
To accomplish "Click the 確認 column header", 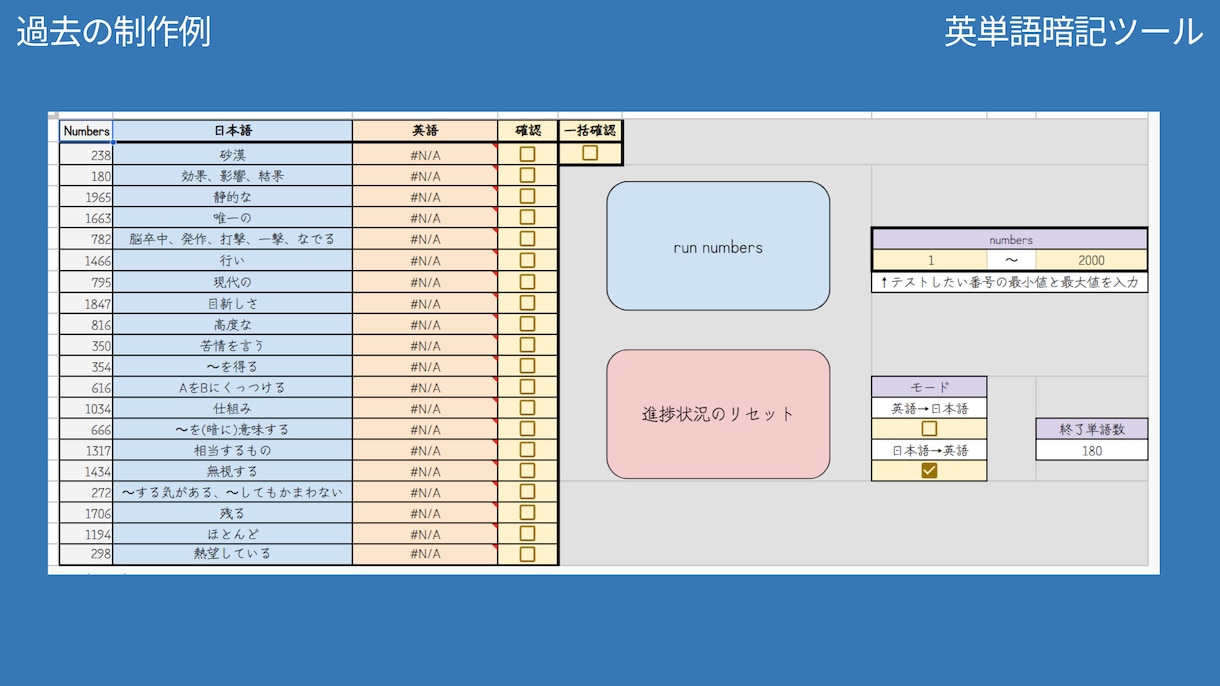I will coord(528,131).
